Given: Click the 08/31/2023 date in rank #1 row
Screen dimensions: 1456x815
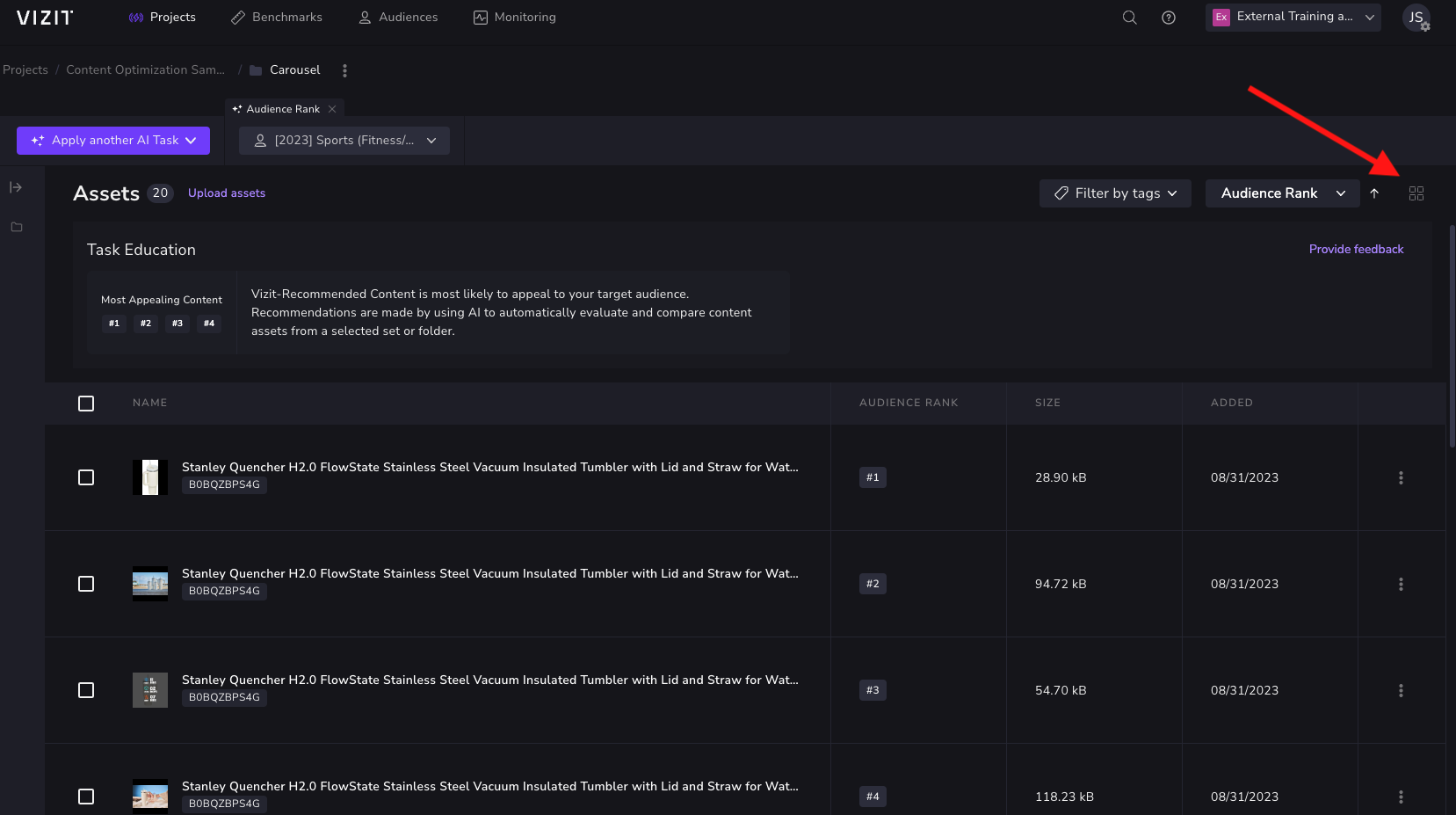Looking at the screenshot, I should tap(1244, 477).
